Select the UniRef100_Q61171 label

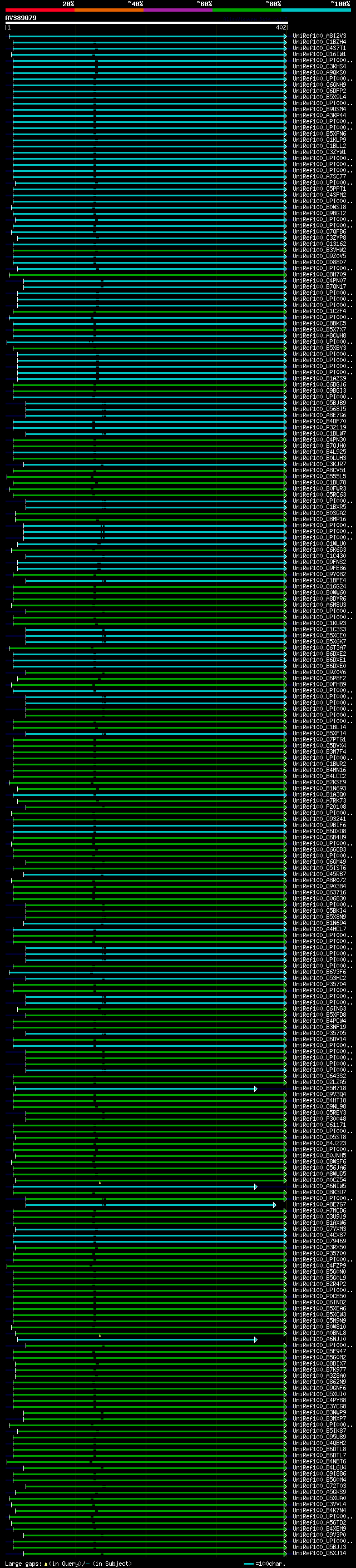coord(319,1125)
